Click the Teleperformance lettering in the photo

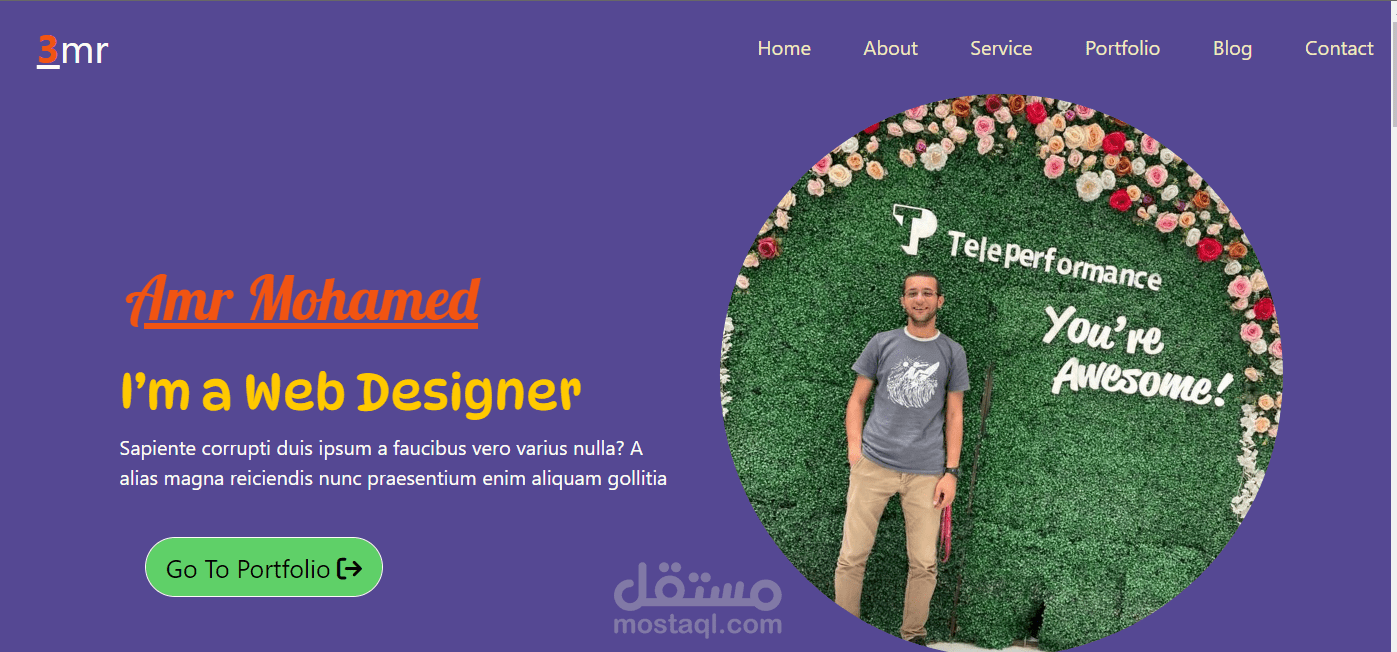coord(1054,259)
